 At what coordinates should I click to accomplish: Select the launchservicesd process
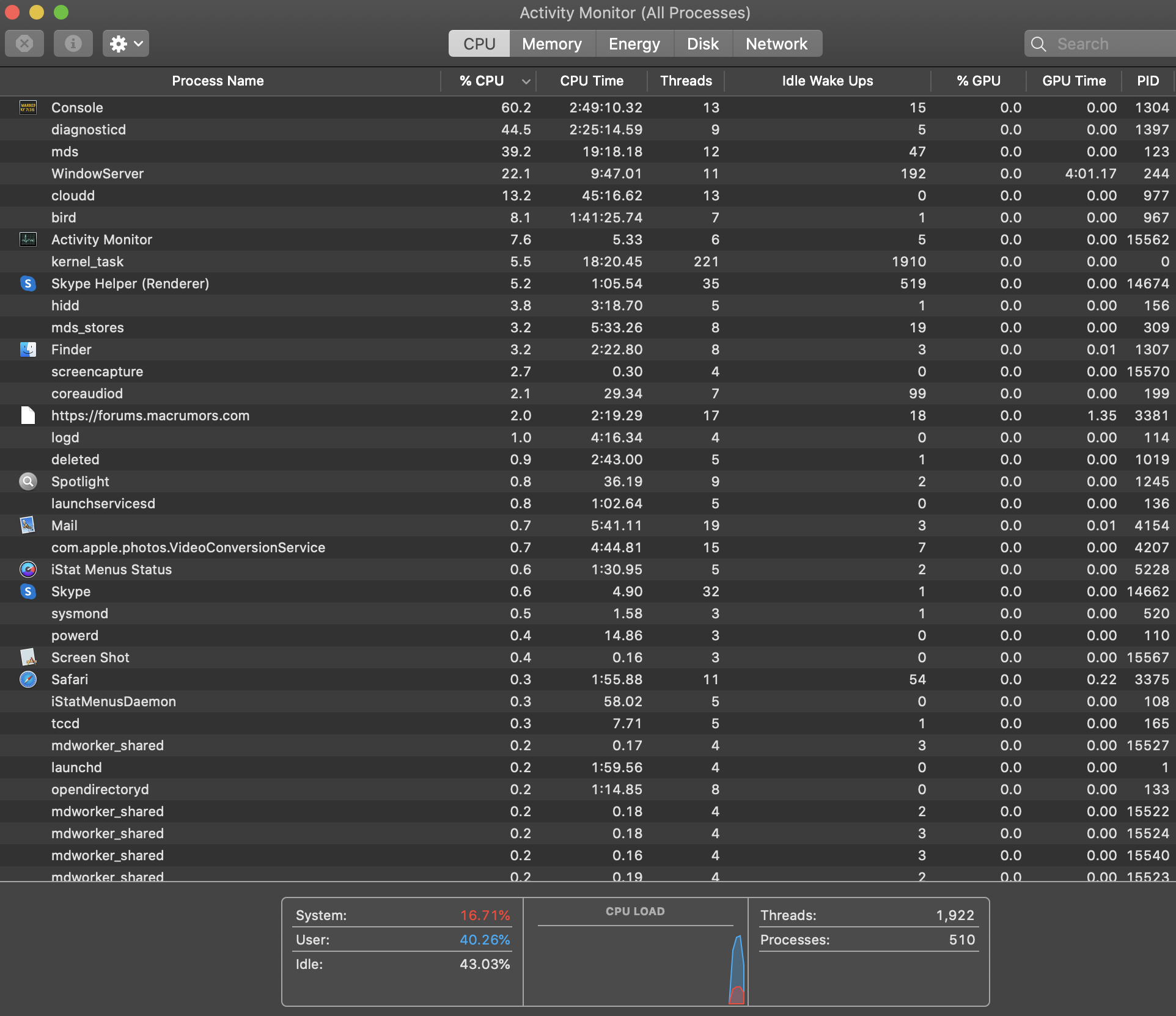click(x=588, y=503)
